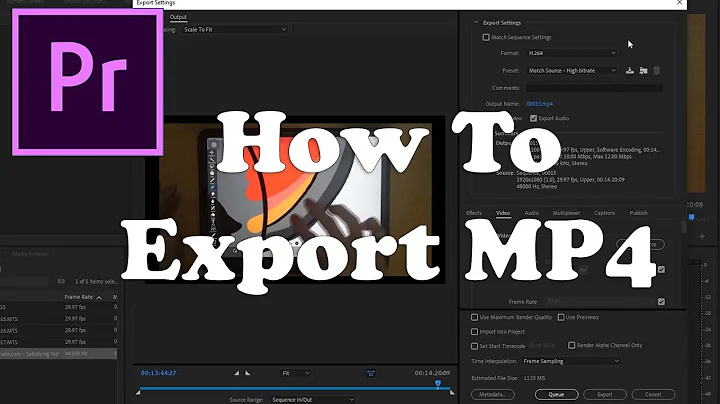Select the 17.MTS row in project panel
The height and width of the screenshot is (404, 720).
[58, 342]
